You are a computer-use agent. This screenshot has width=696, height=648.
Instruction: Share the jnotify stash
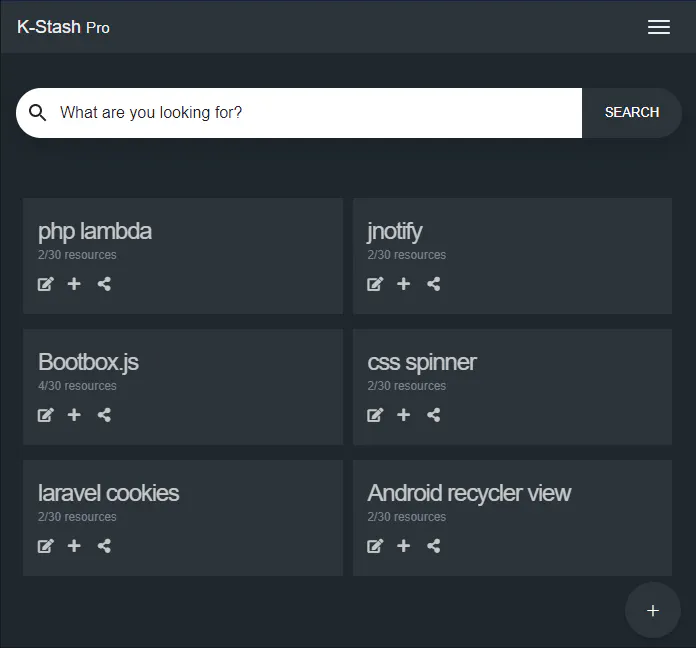click(x=434, y=284)
